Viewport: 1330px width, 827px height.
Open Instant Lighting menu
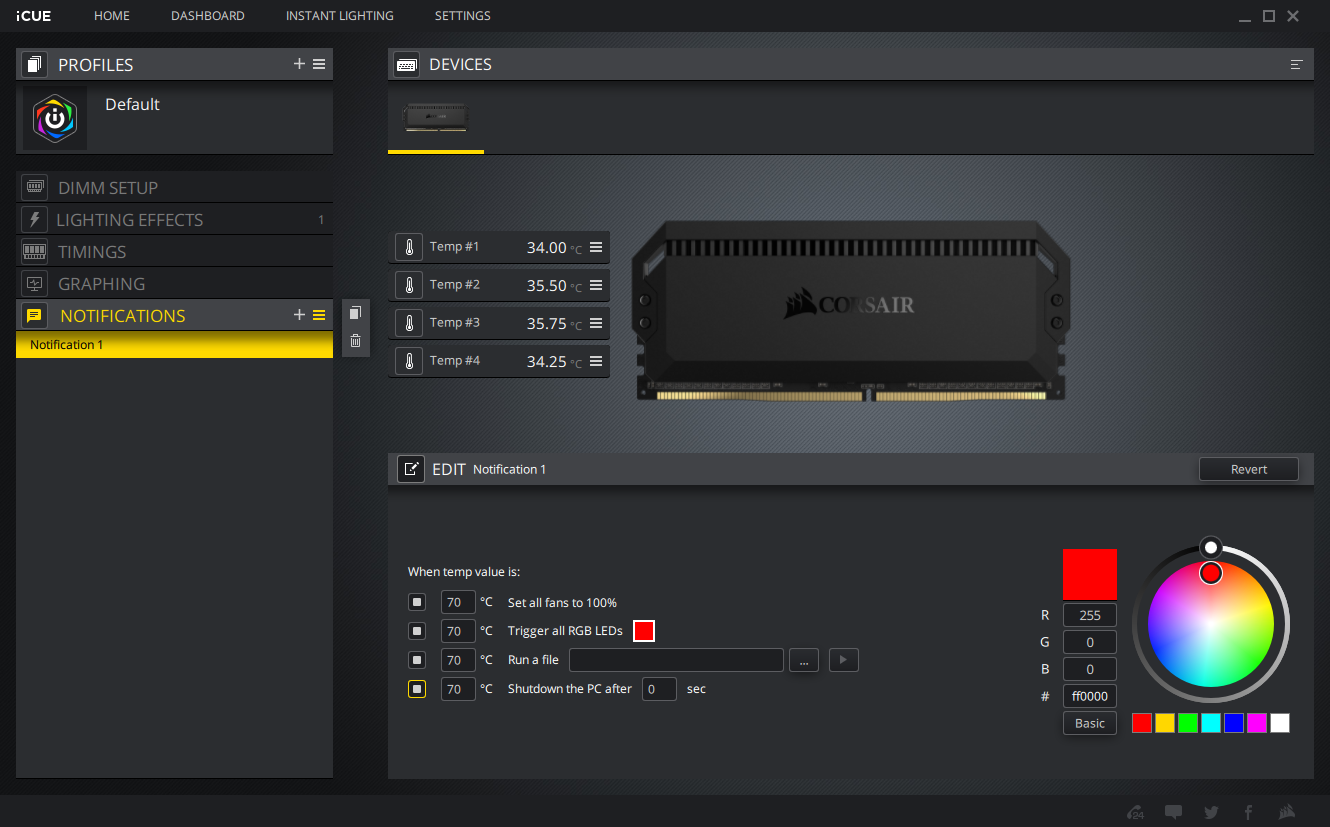340,16
